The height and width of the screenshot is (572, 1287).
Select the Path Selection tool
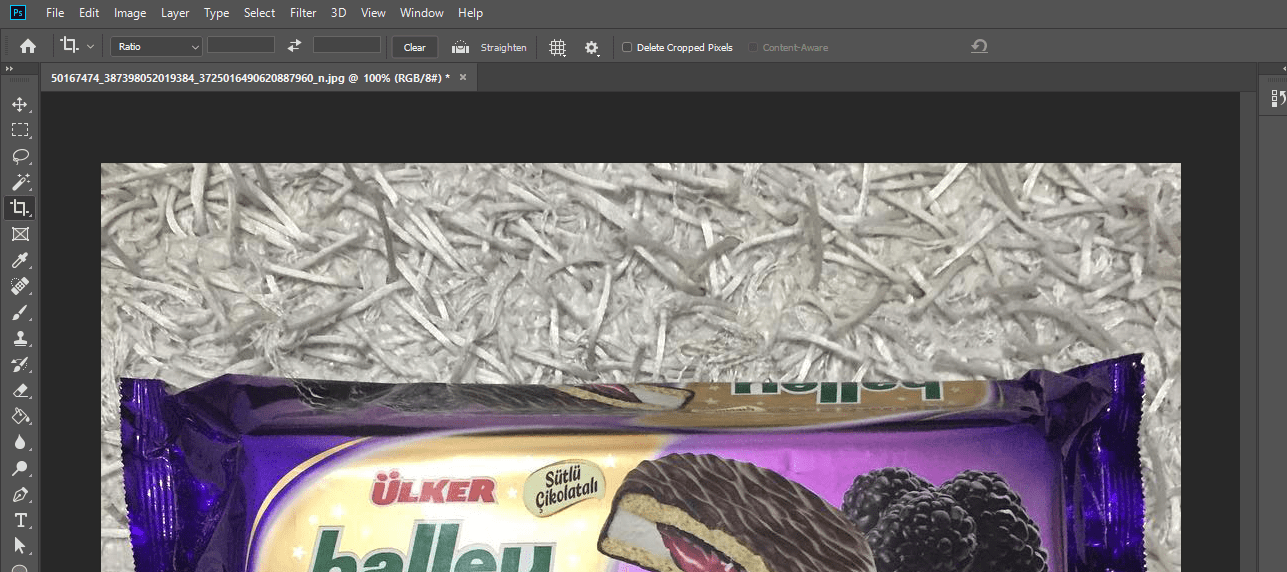[19, 546]
